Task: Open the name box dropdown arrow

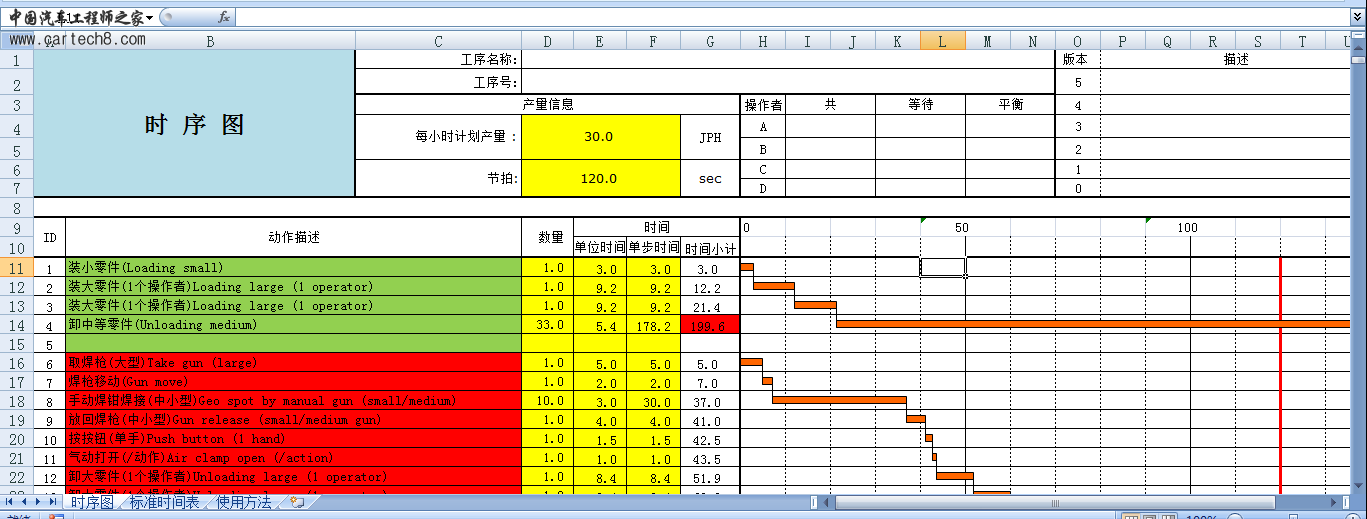Action: 148,18
